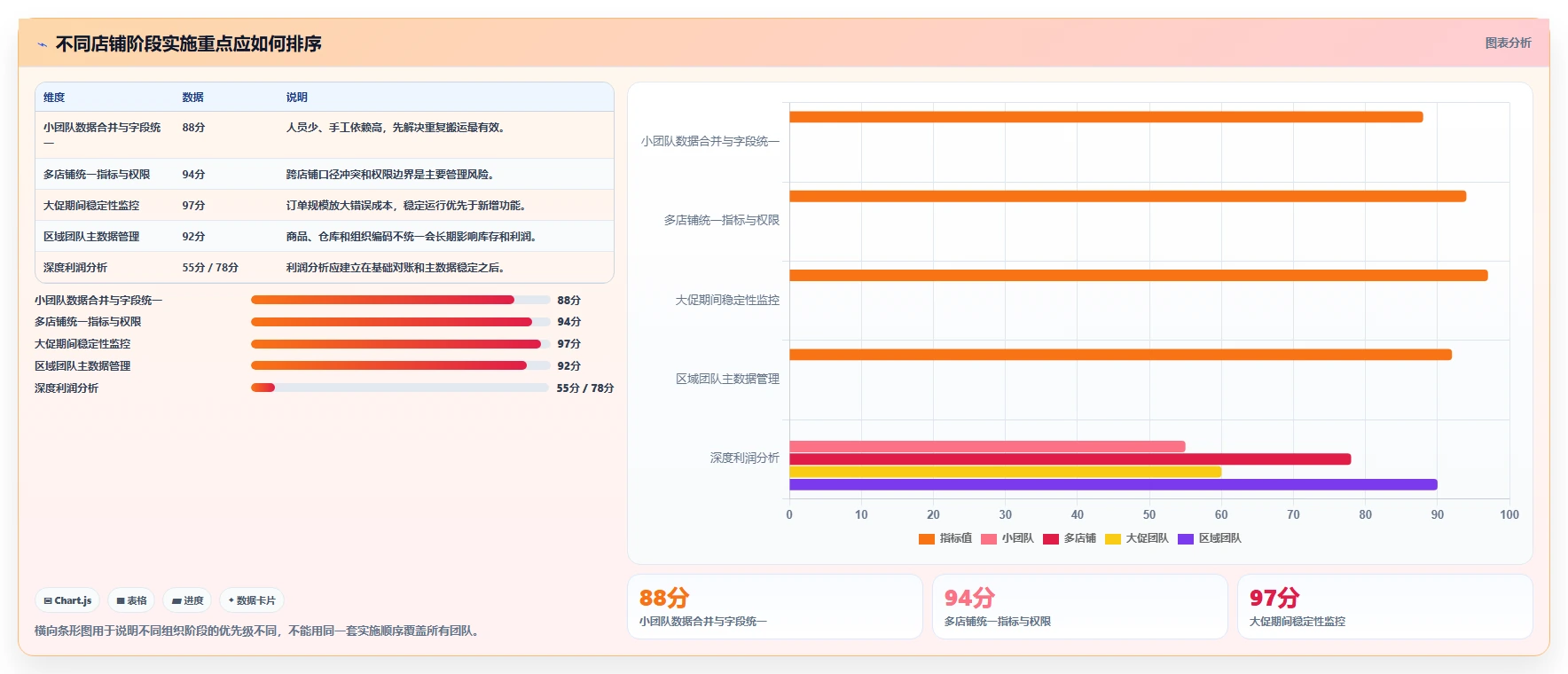
Task: Click the 88分 progress bar for 小团队数据合并
Action: click(400, 300)
